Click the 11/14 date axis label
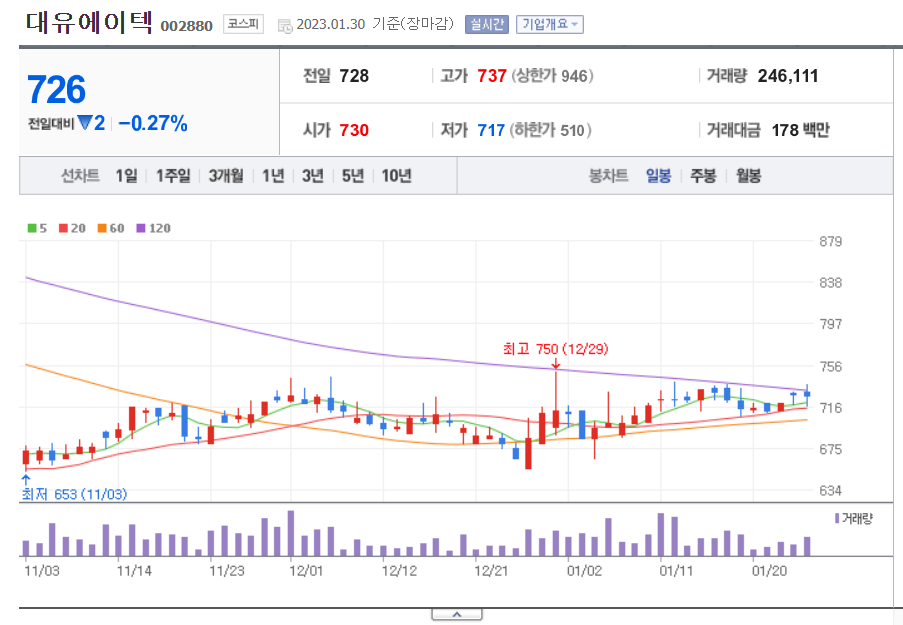The image size is (903, 625). tap(134, 571)
